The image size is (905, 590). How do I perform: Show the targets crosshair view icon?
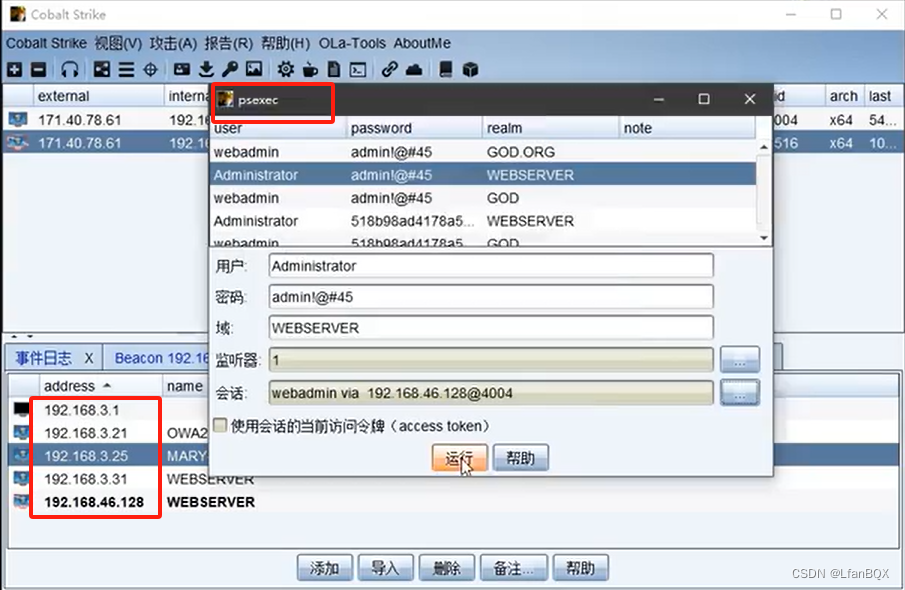(x=151, y=70)
